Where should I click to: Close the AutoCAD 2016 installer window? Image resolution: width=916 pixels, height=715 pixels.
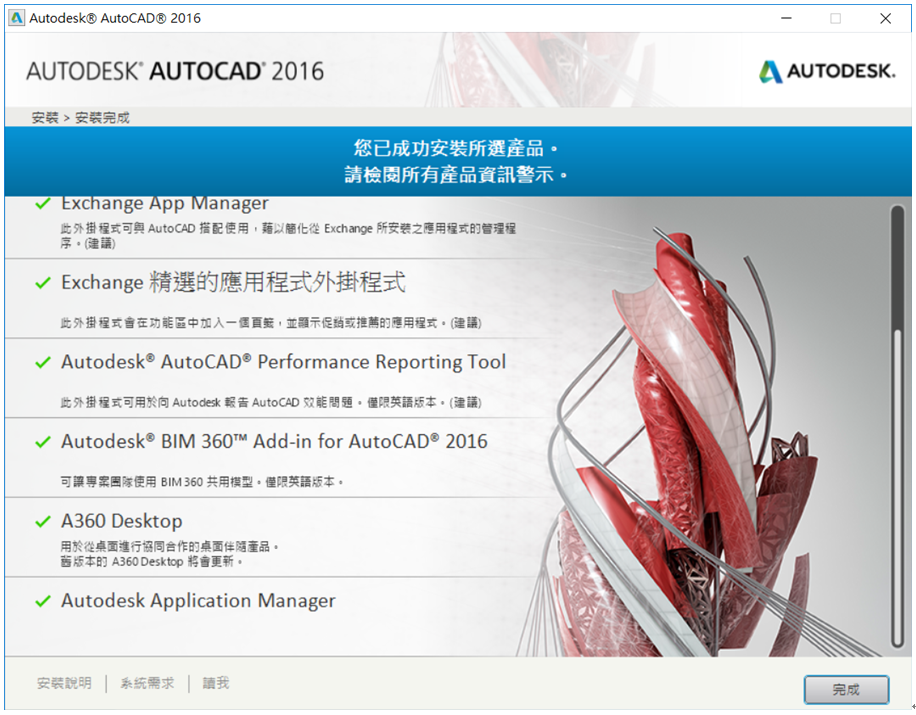pos(886,18)
